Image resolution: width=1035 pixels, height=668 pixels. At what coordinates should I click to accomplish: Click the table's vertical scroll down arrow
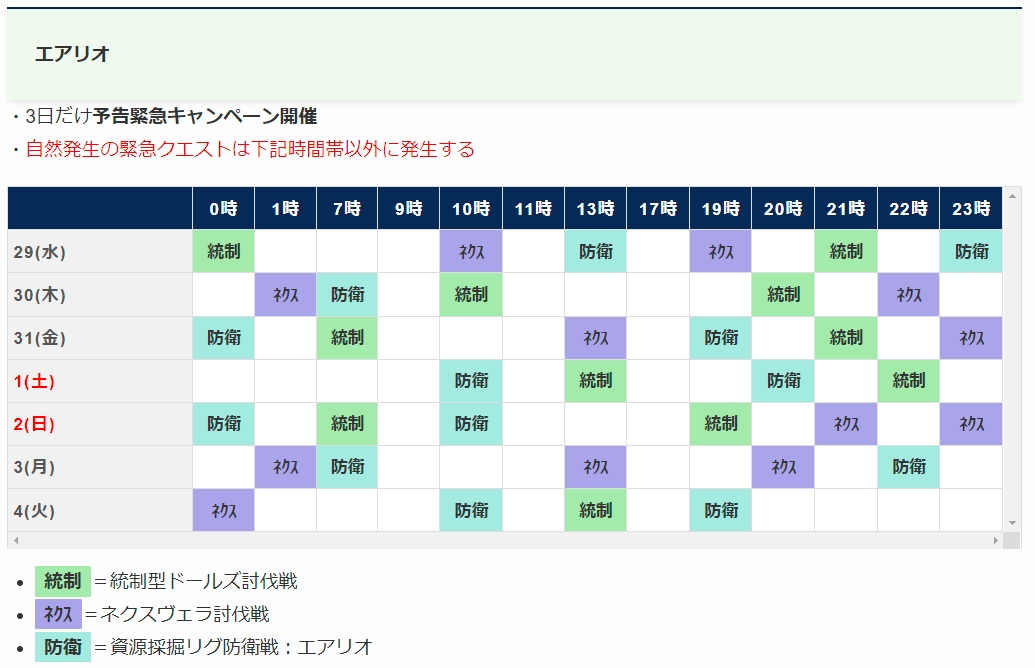tap(1012, 523)
